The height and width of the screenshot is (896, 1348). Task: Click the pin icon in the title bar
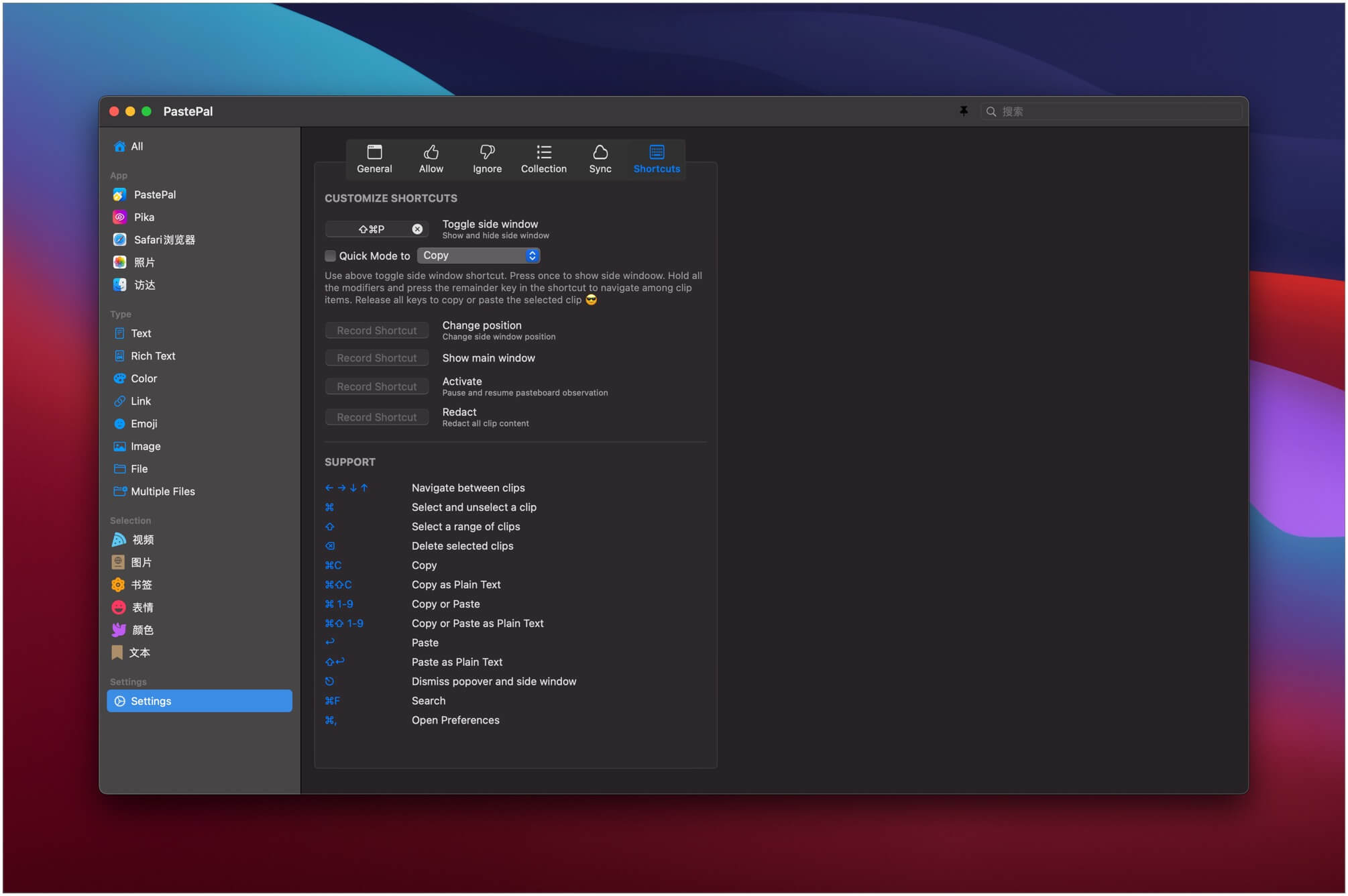coord(963,111)
